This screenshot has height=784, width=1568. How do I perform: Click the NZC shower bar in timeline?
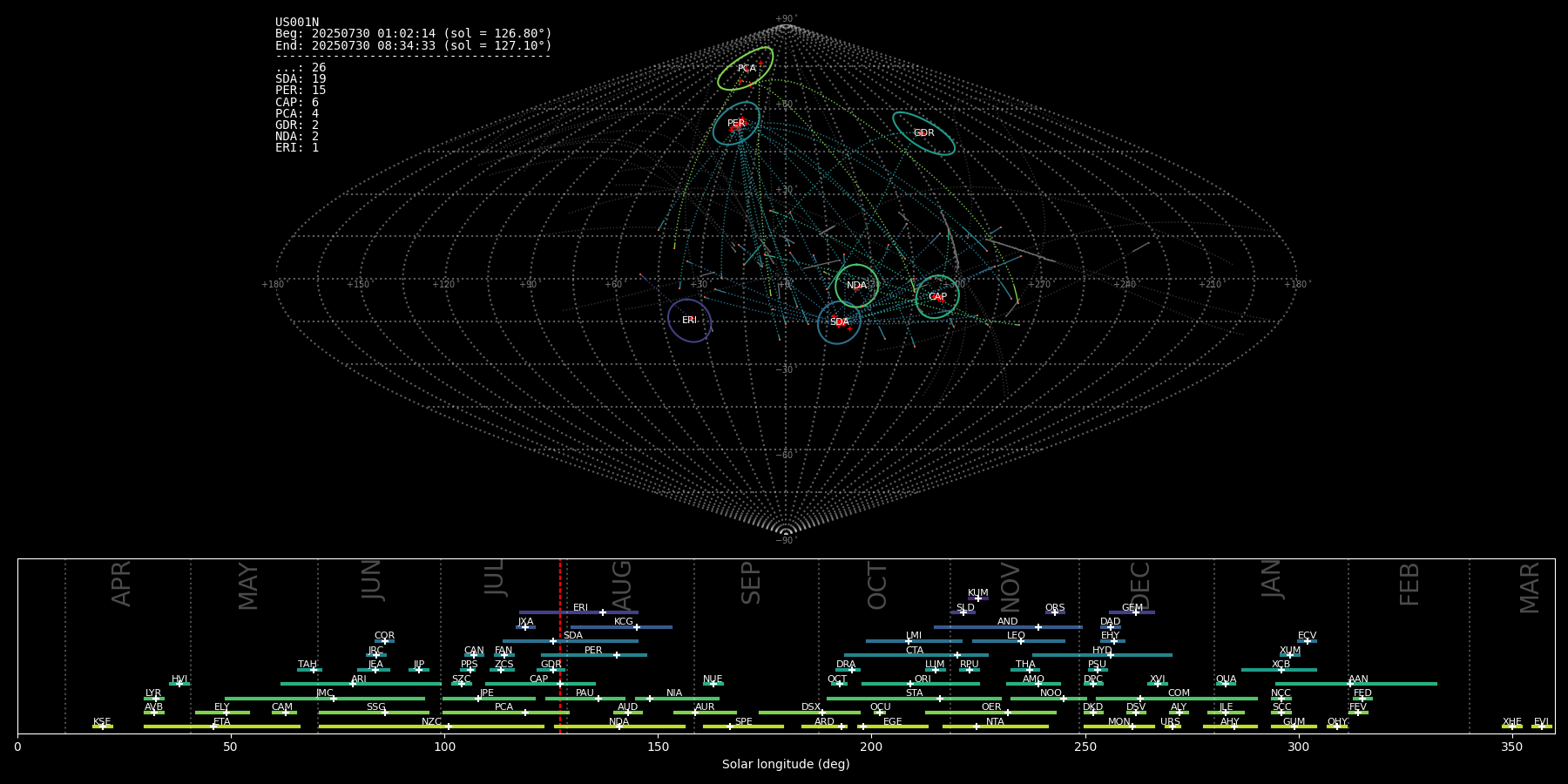(x=431, y=726)
